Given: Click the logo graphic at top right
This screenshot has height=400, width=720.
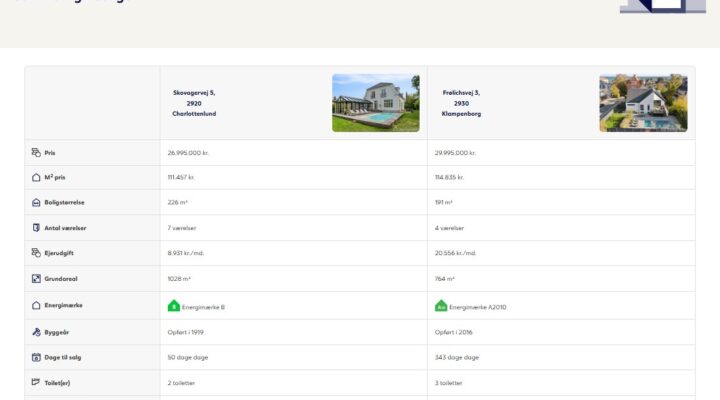Looking at the screenshot, I should [663, 6].
